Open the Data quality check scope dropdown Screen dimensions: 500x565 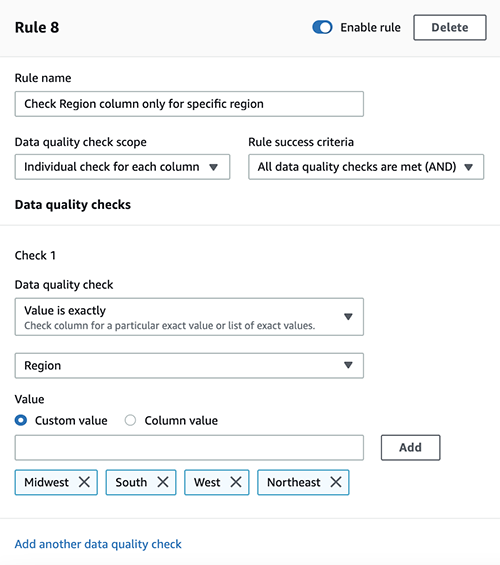point(122,167)
